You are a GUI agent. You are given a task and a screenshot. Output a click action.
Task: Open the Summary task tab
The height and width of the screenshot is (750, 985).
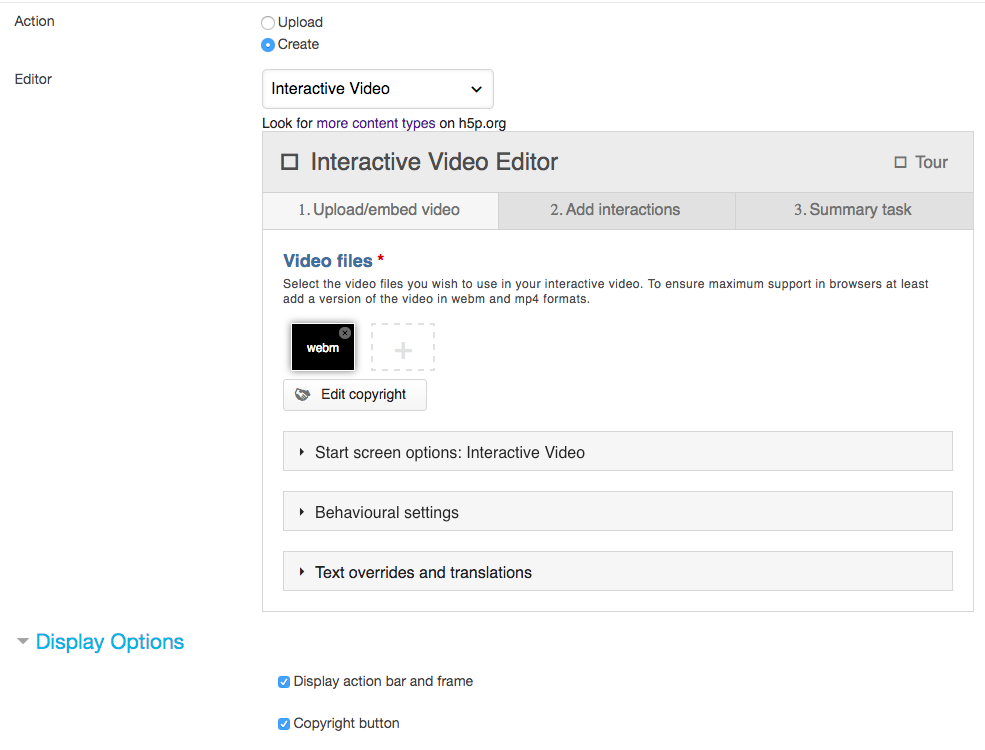(854, 210)
